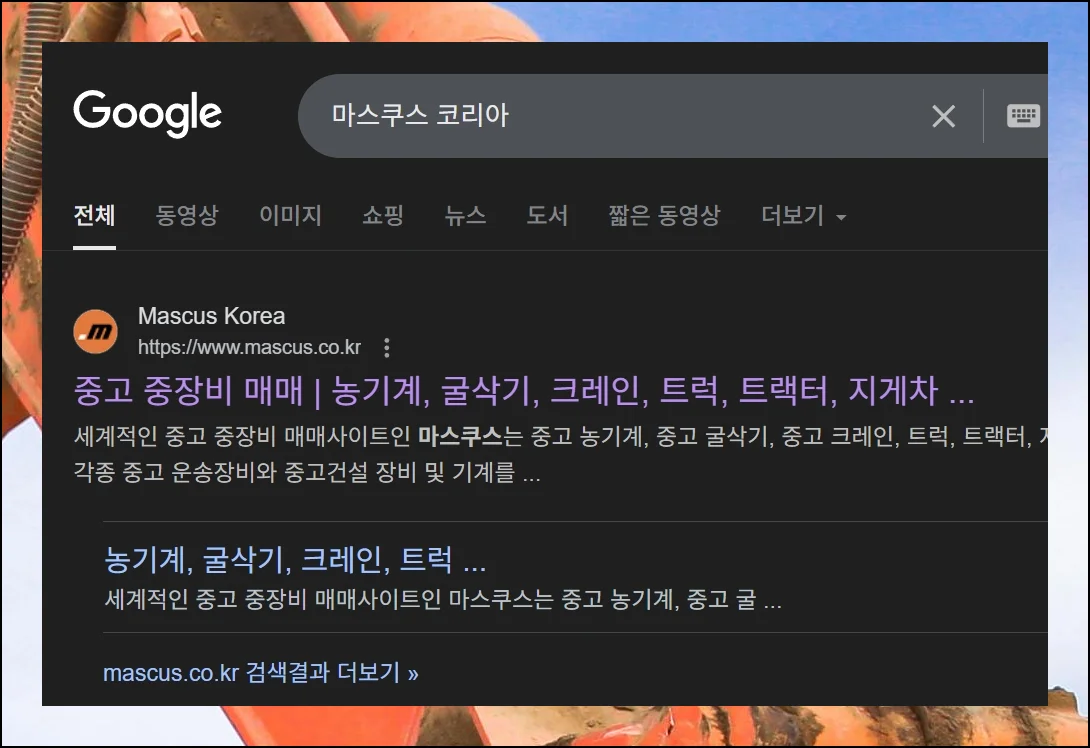Screen dimensions: 1090x748
Task: Click the snippet starting 세계적인 중고 중장비 매매사이트인 마스쿠스는 중고 농기계, 중고 굴삭기
Action: [560, 437]
